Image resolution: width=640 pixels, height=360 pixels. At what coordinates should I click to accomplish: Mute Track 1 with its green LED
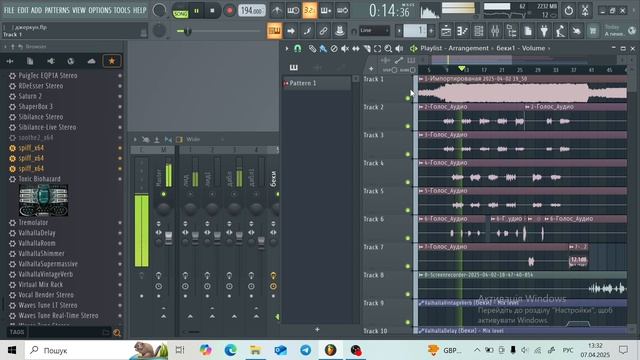407,98
